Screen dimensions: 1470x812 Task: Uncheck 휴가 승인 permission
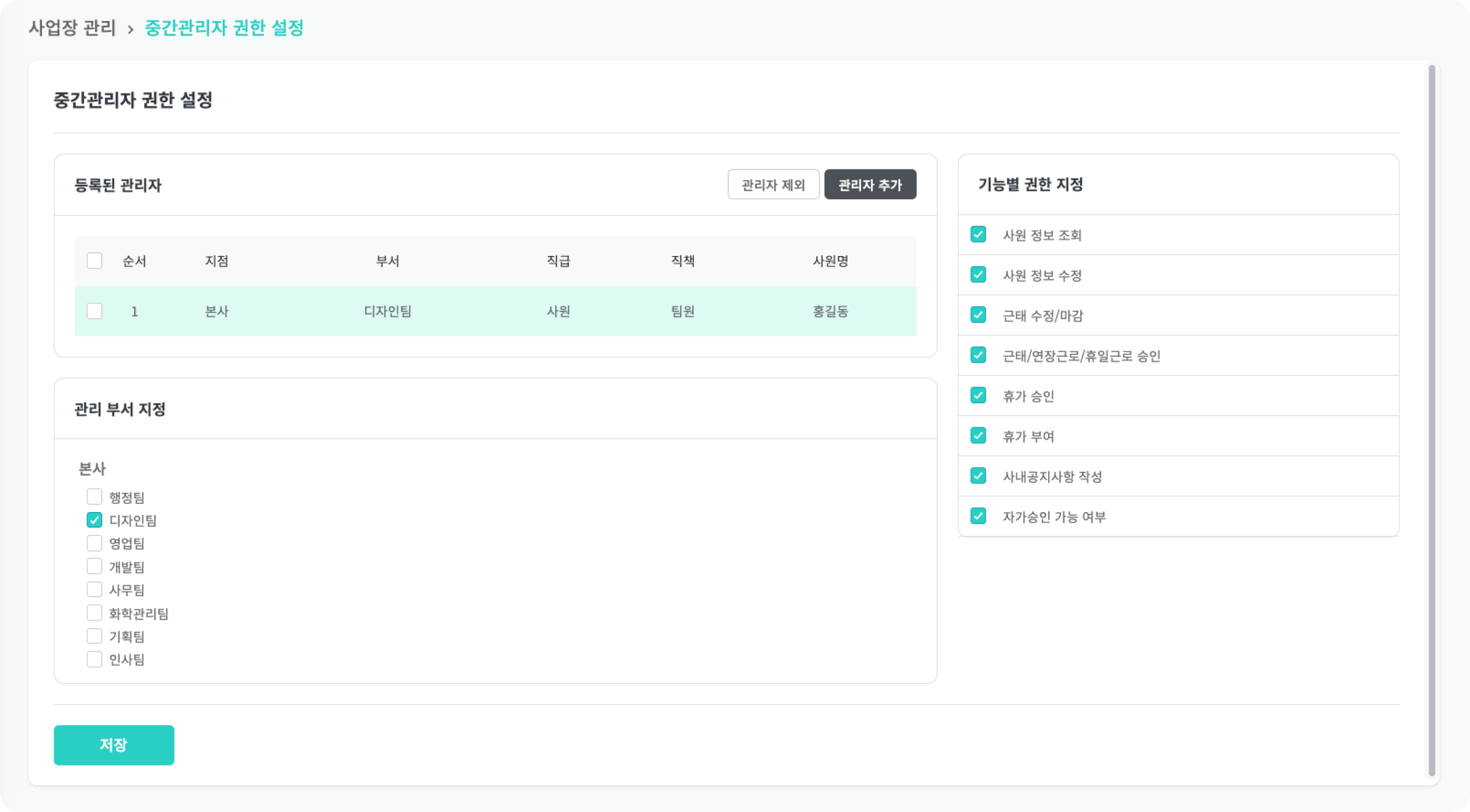[978, 395]
